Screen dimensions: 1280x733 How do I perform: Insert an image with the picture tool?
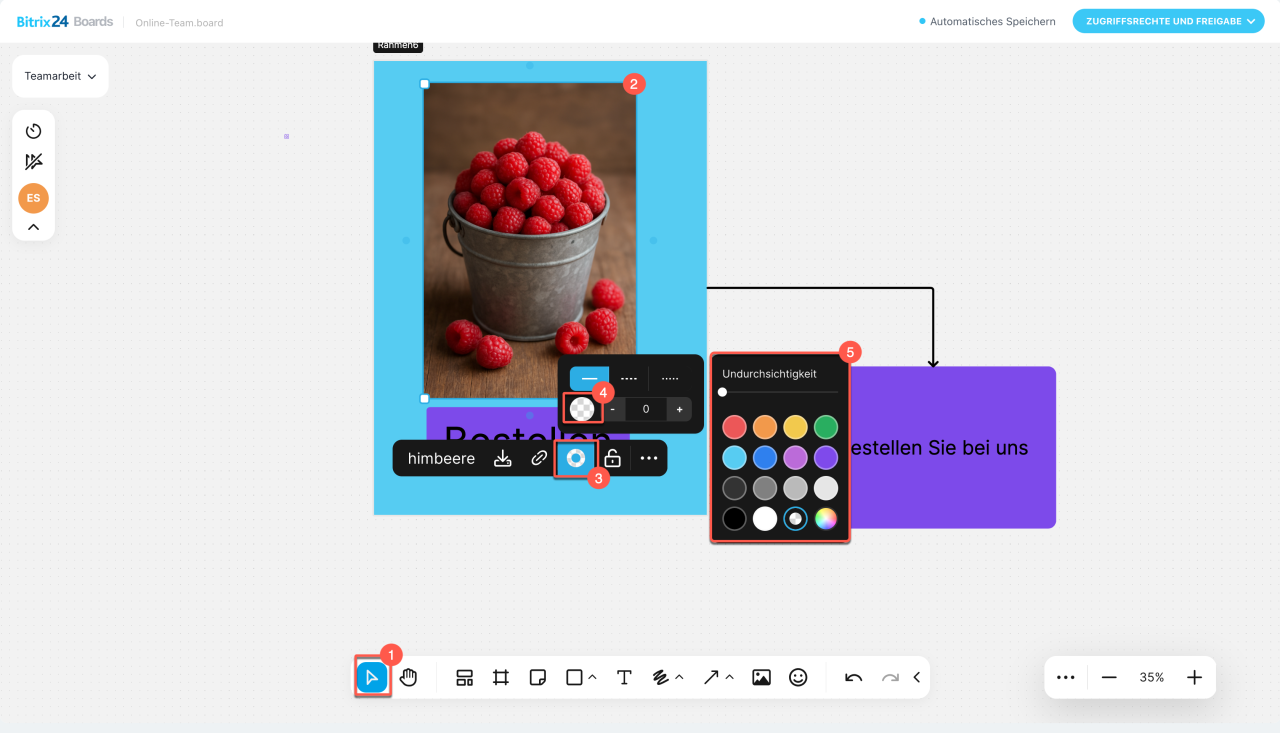click(761, 677)
